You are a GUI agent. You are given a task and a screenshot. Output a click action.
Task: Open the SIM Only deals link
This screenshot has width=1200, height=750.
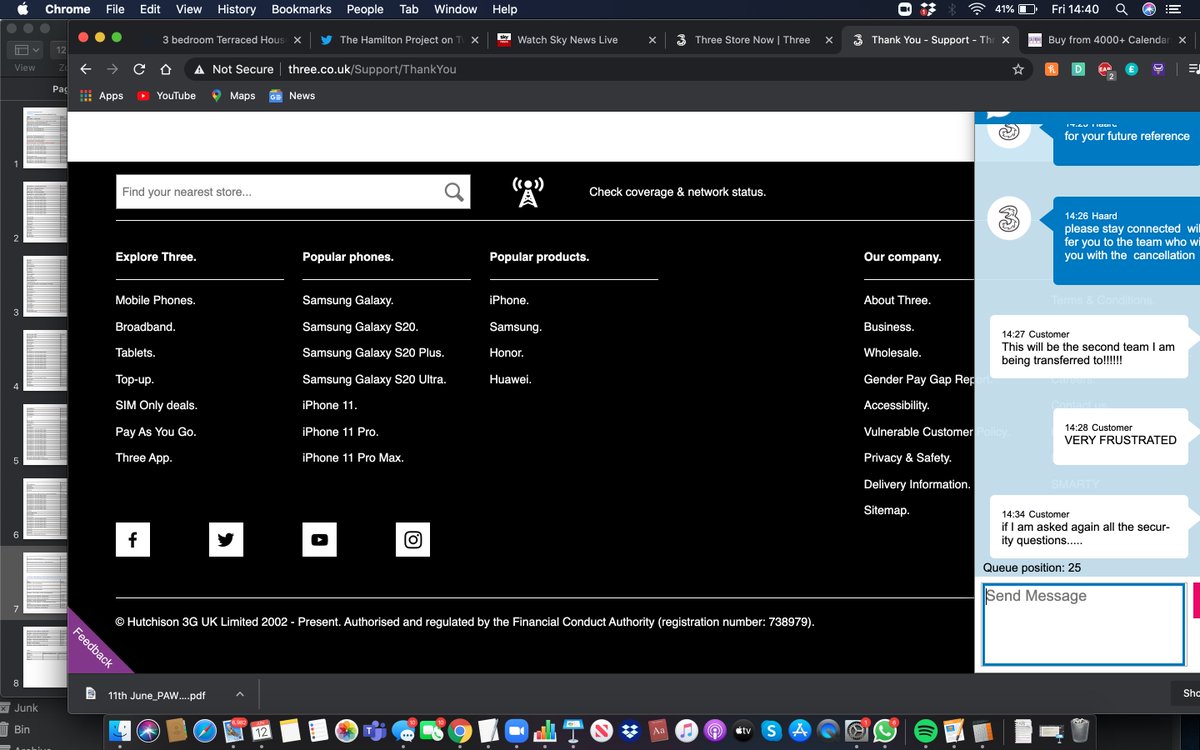pyautogui.click(x=156, y=405)
